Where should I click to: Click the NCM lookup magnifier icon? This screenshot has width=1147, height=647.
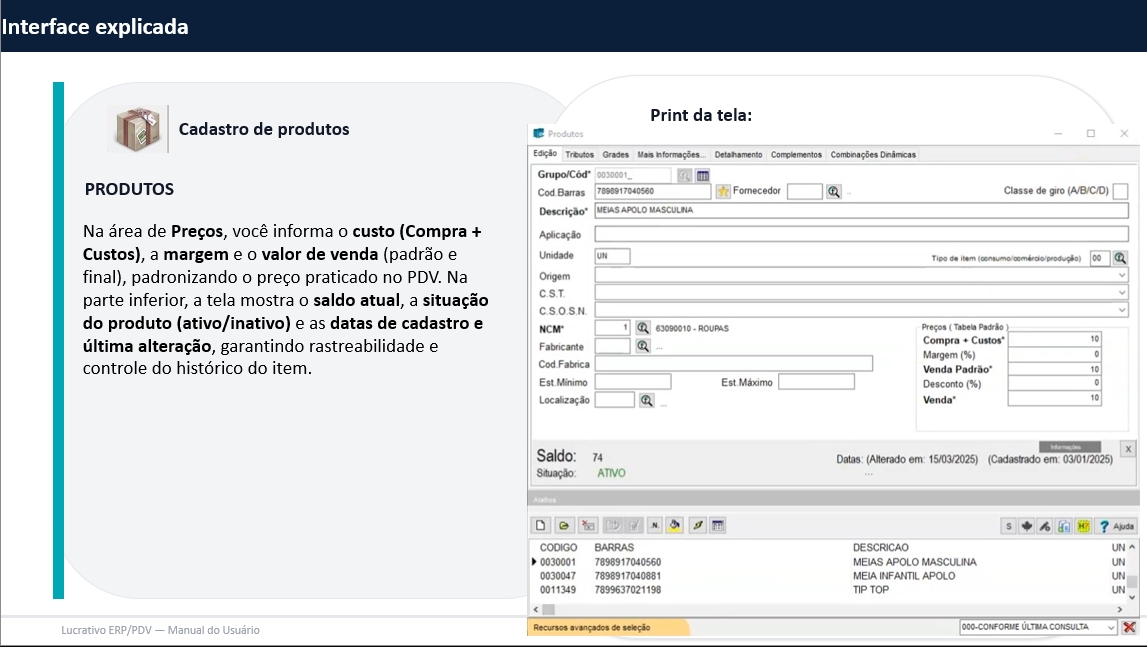tap(643, 328)
